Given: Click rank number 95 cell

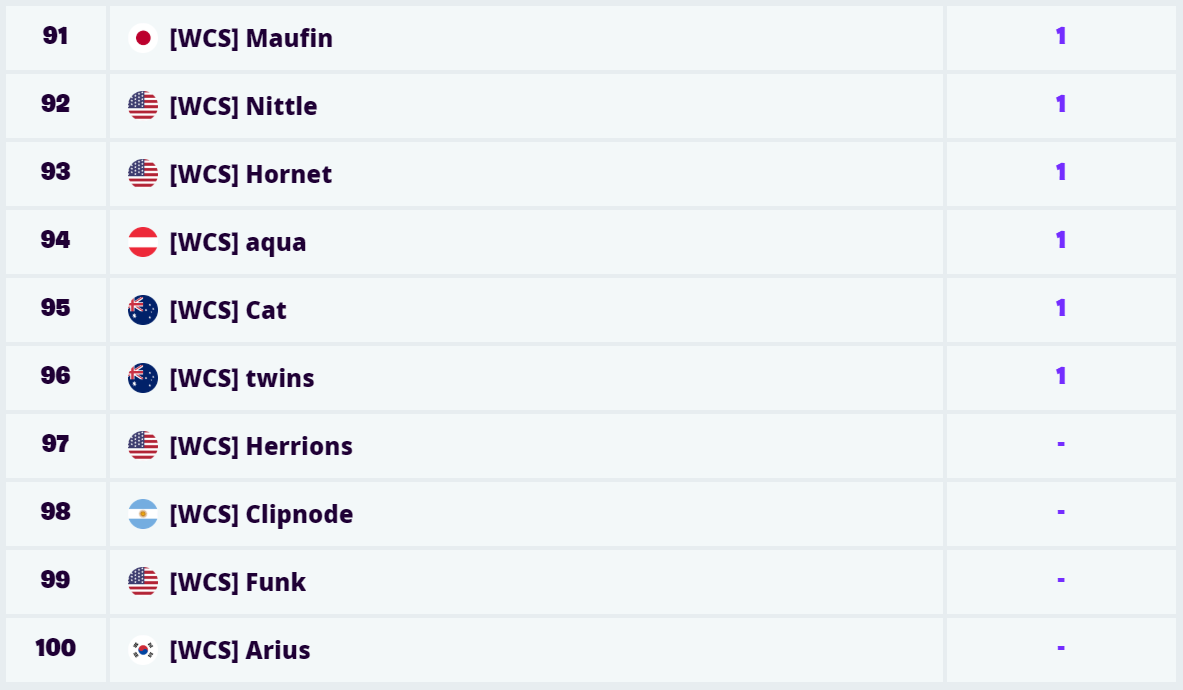Looking at the screenshot, I should 56,308.
